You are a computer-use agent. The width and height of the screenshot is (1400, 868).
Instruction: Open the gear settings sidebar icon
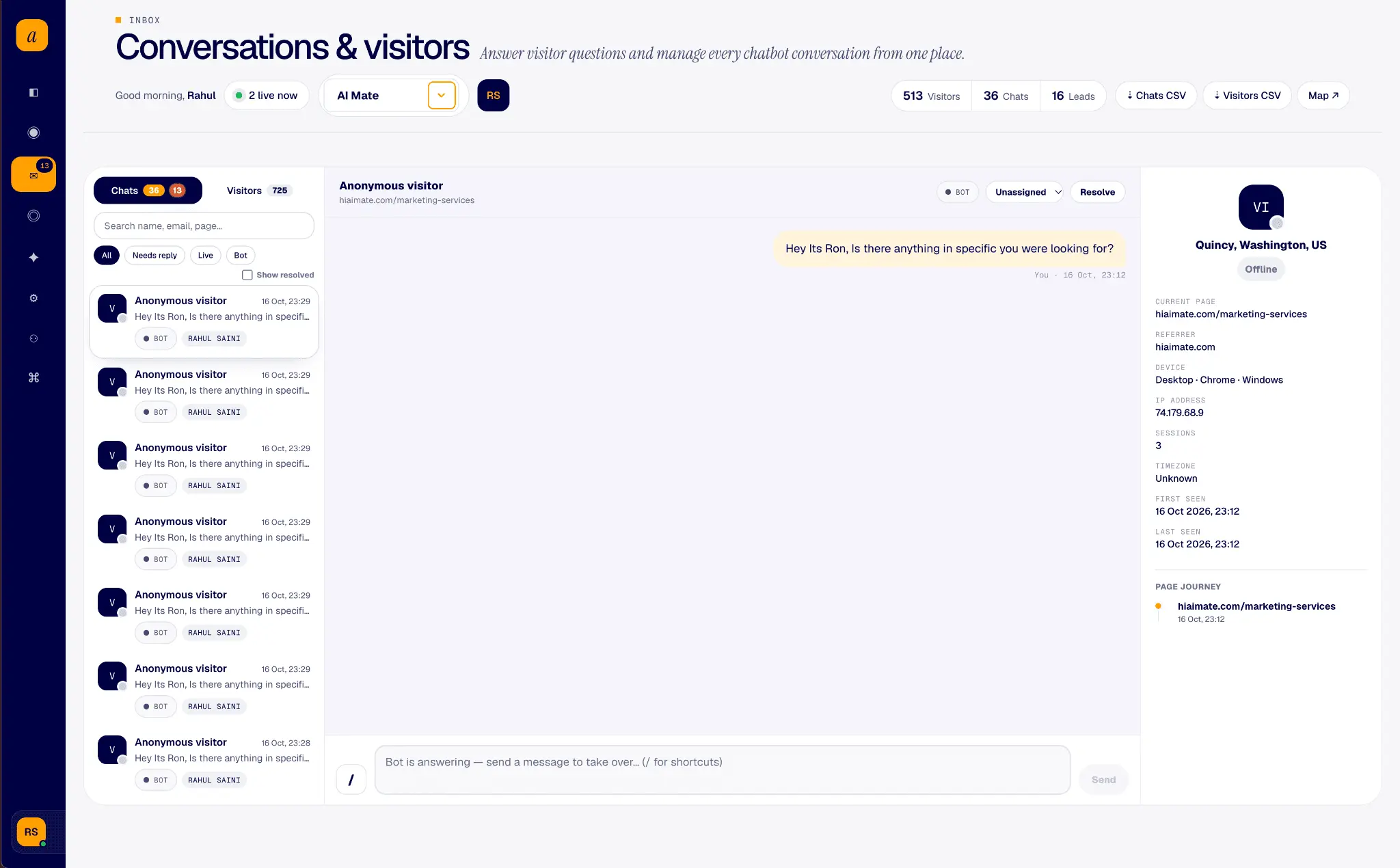click(x=33, y=298)
